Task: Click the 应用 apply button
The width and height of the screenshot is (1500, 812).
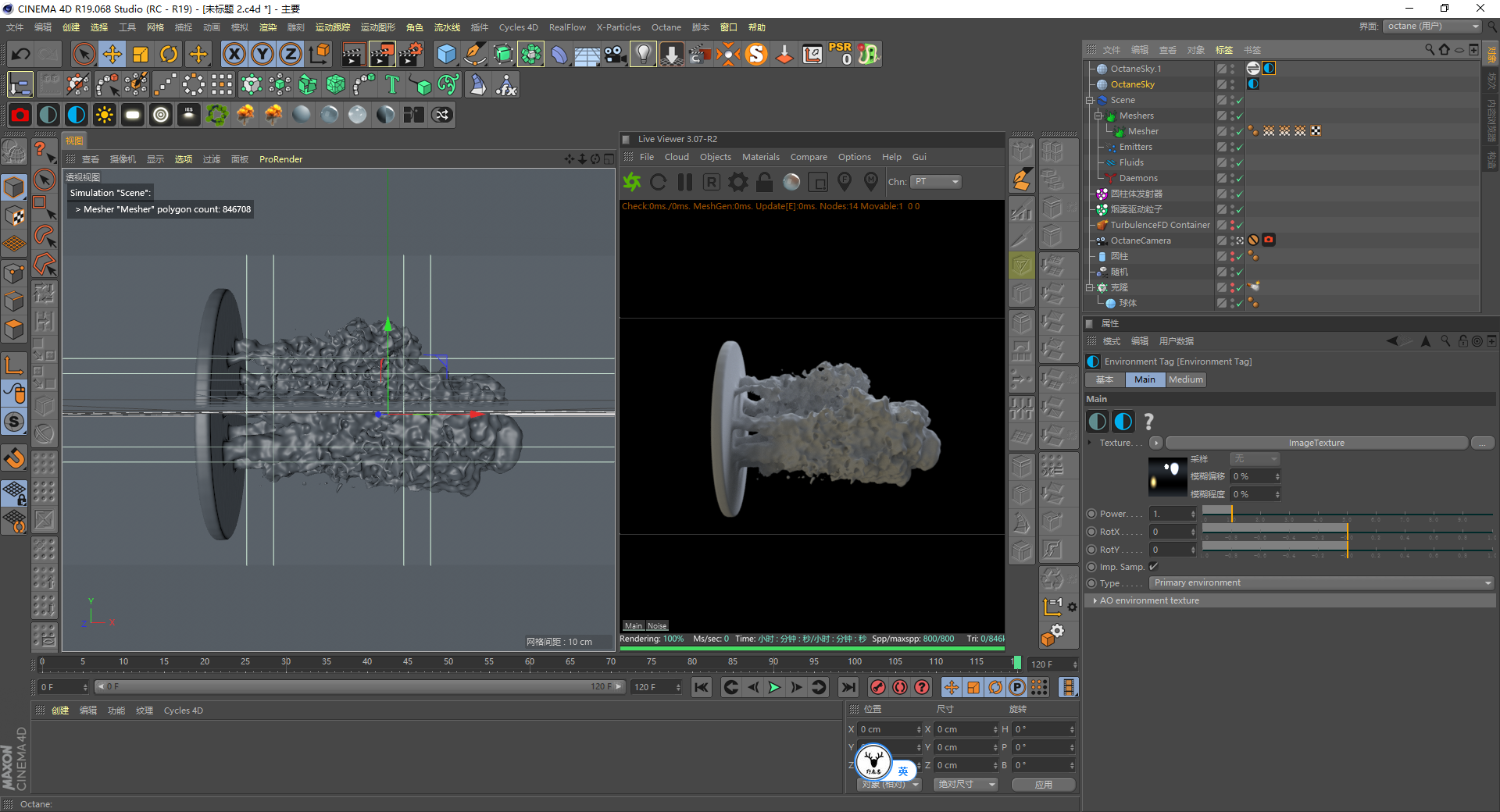Action: click(x=1043, y=785)
